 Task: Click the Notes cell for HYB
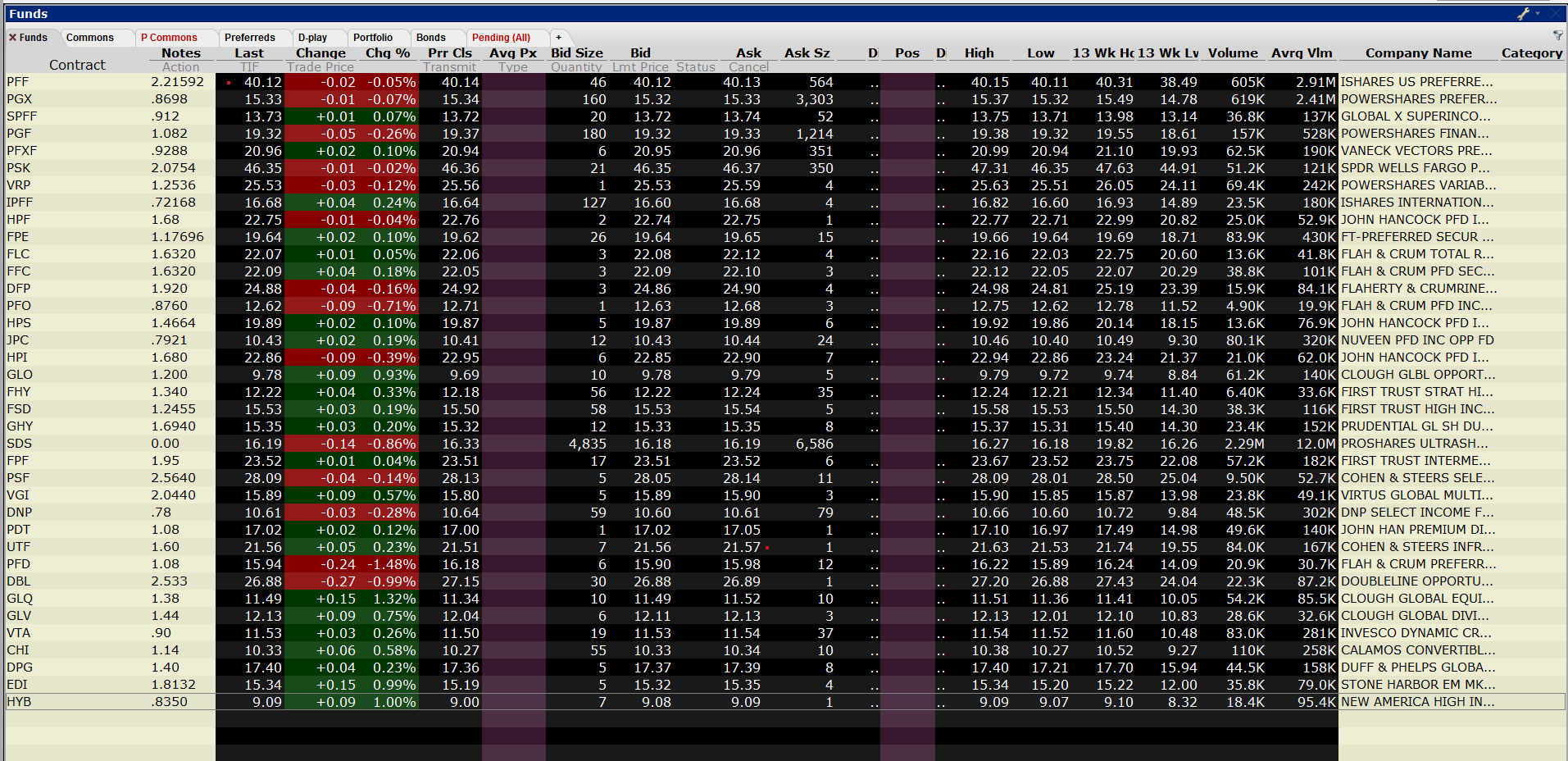click(170, 702)
